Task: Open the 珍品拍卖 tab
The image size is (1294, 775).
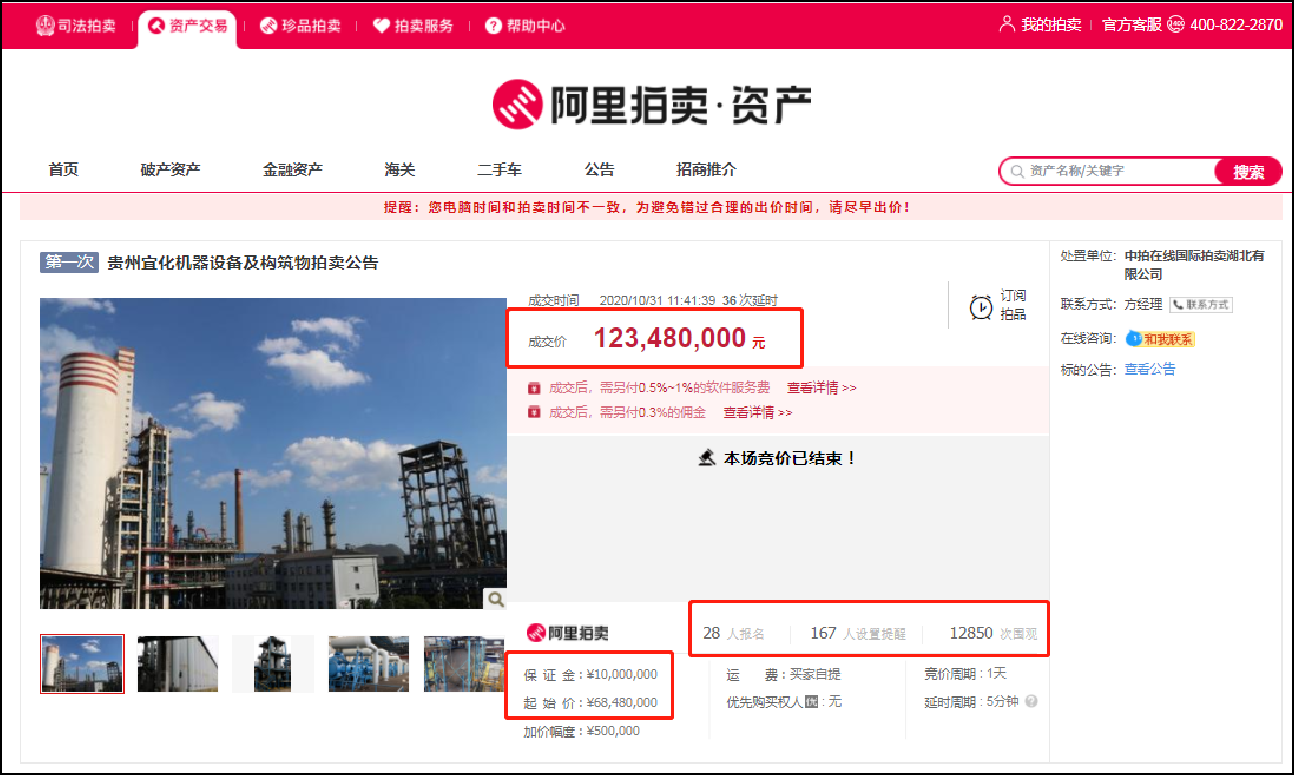Action: tap(300, 26)
